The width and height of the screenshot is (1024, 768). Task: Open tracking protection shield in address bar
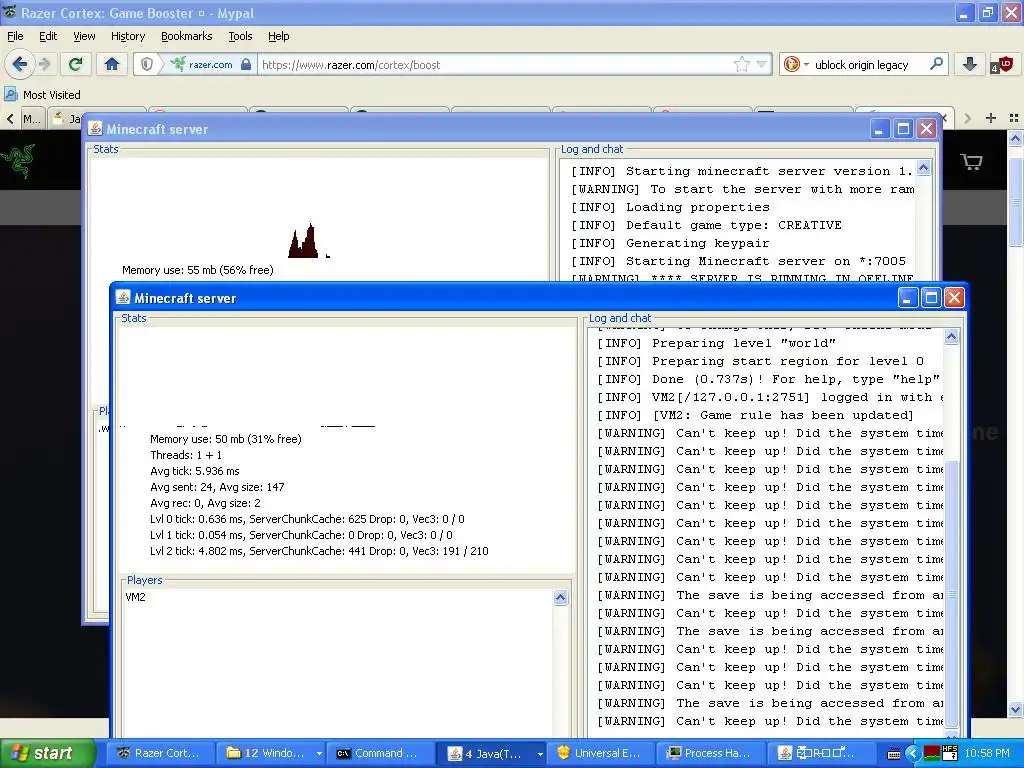click(147, 64)
